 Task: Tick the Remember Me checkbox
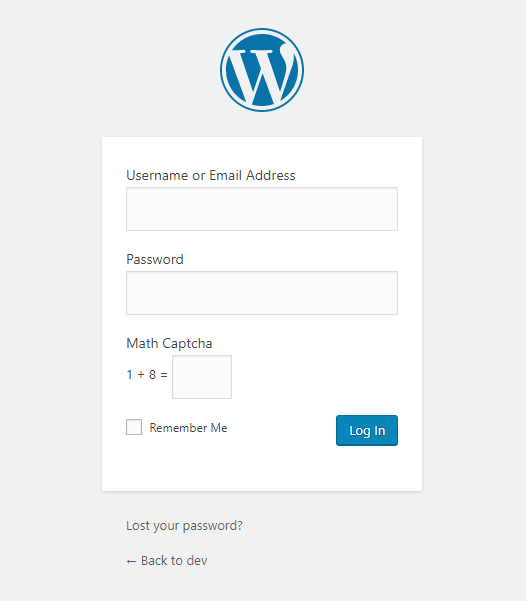click(x=134, y=427)
